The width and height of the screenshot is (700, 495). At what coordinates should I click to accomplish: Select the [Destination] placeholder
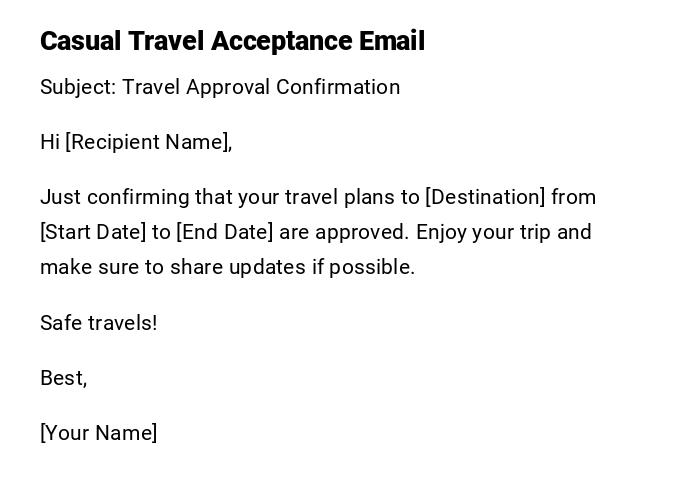click(486, 197)
